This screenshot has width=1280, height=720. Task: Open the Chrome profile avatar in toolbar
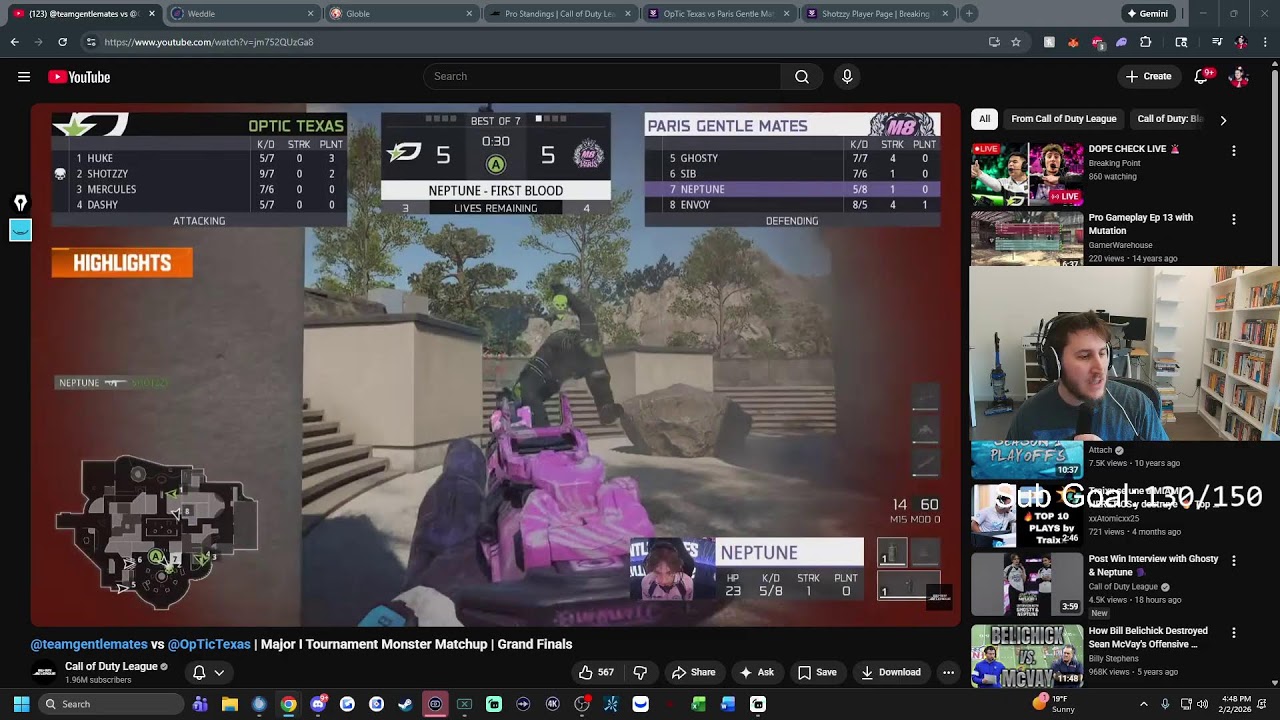pyautogui.click(x=1241, y=42)
